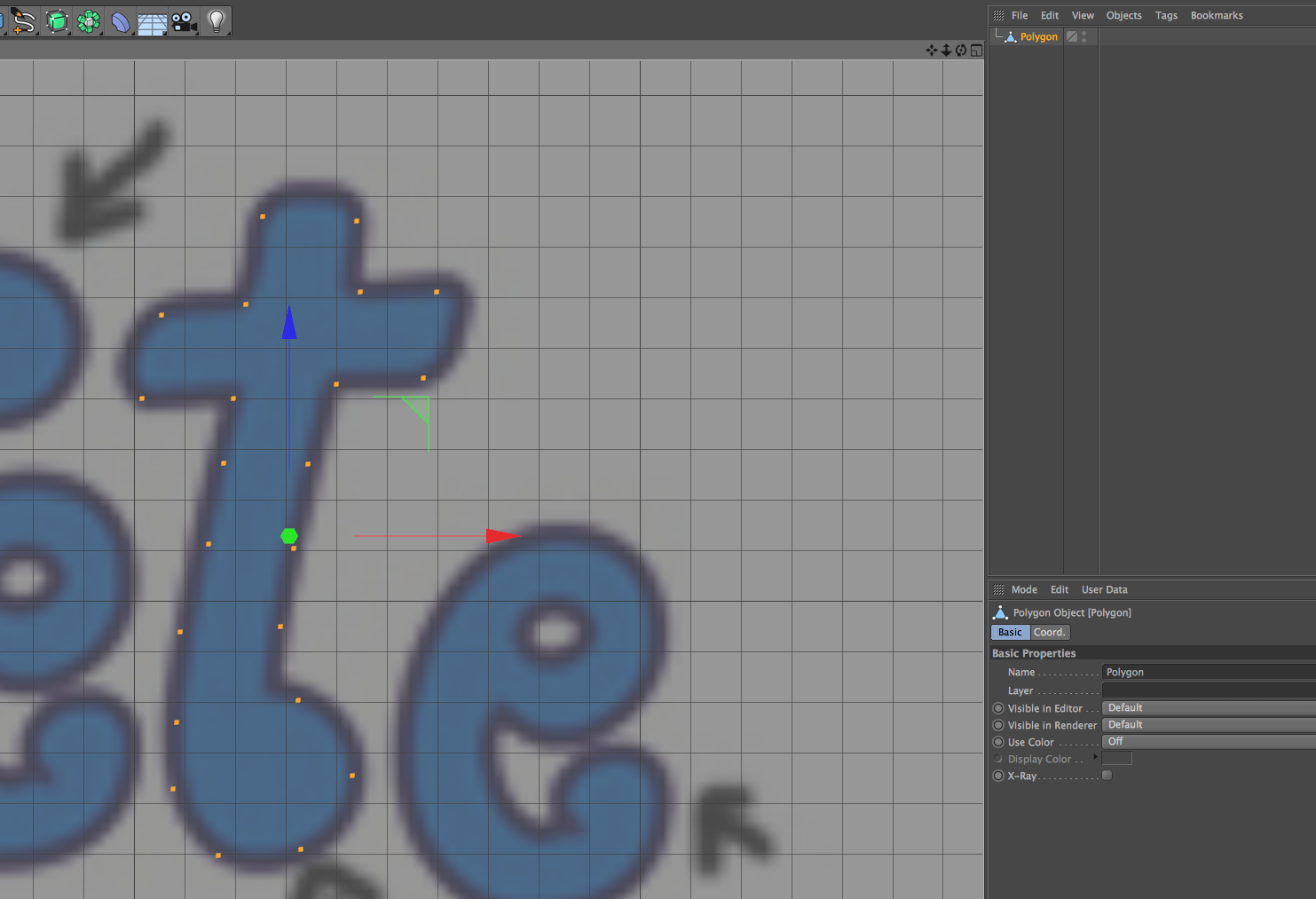Add a camera object
Screen dimensions: 1316x899
click(x=185, y=22)
